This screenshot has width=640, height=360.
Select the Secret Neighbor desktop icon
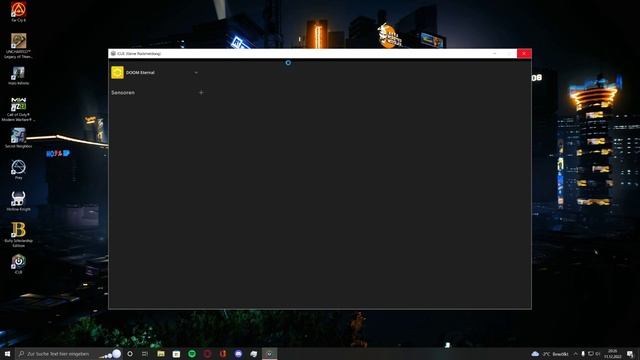point(18,138)
